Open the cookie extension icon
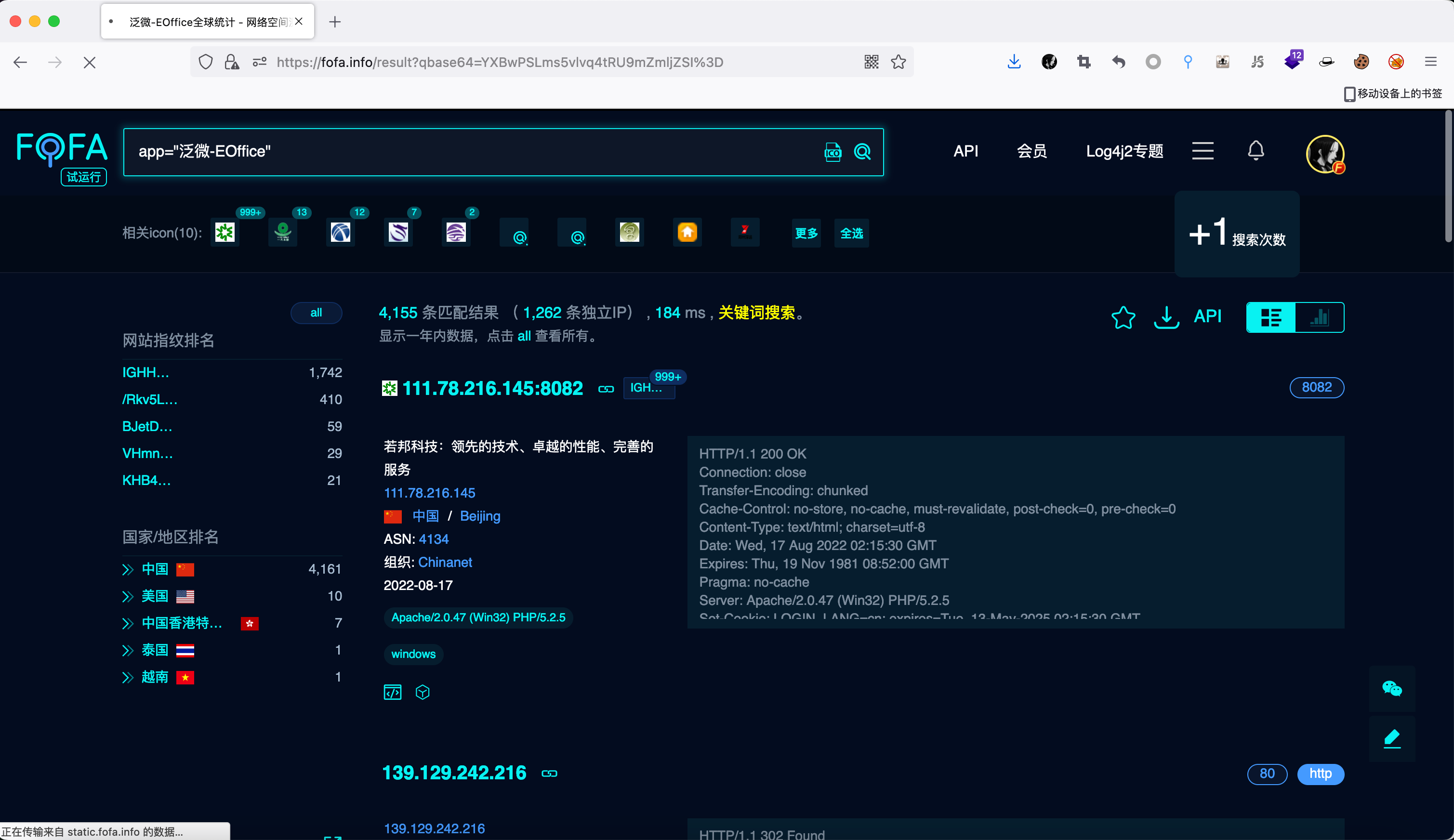The width and height of the screenshot is (1454, 840). (x=1361, y=62)
